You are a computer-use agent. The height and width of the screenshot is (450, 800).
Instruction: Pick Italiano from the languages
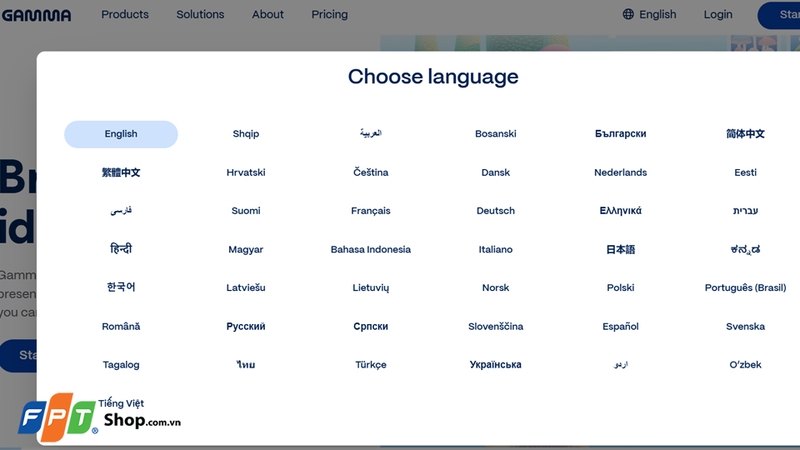[x=496, y=250]
